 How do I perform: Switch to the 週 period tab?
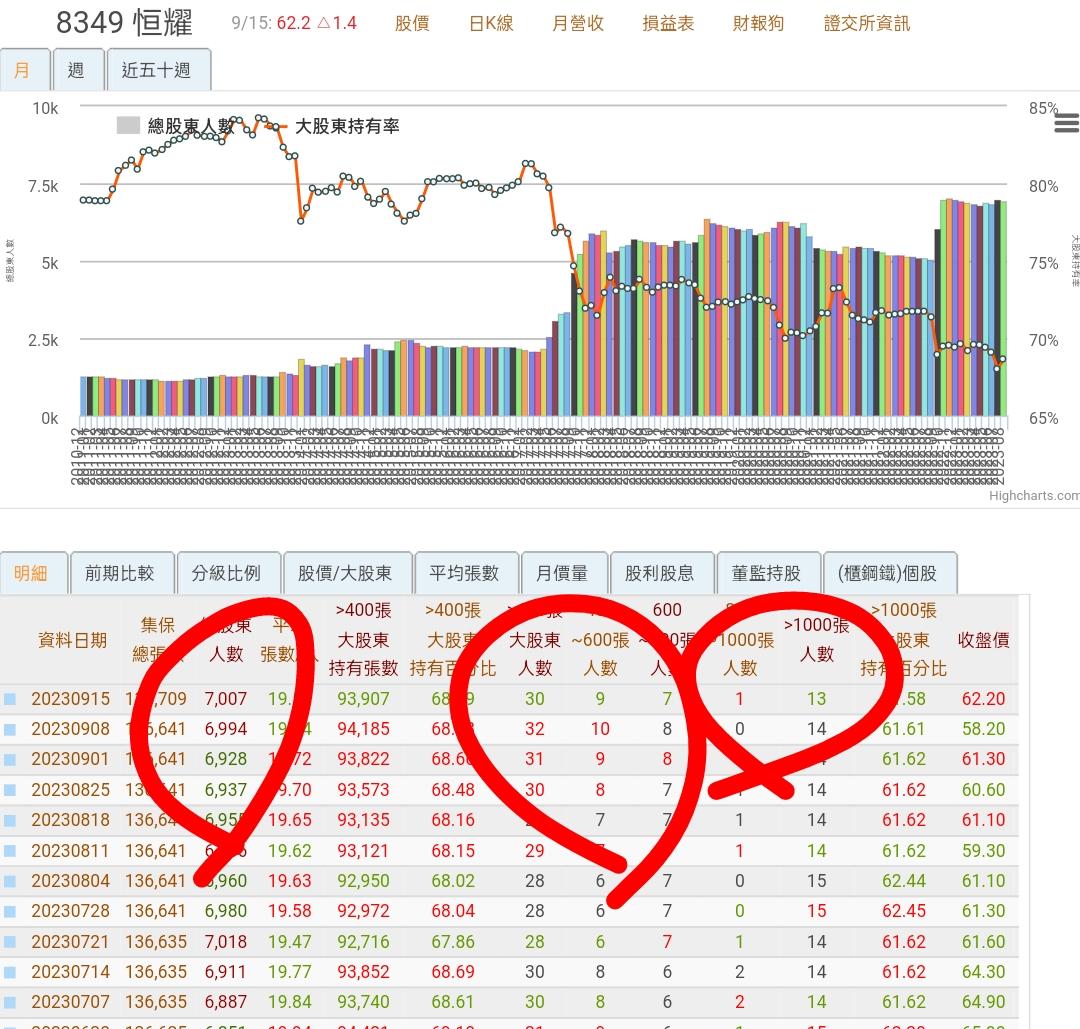[78, 70]
